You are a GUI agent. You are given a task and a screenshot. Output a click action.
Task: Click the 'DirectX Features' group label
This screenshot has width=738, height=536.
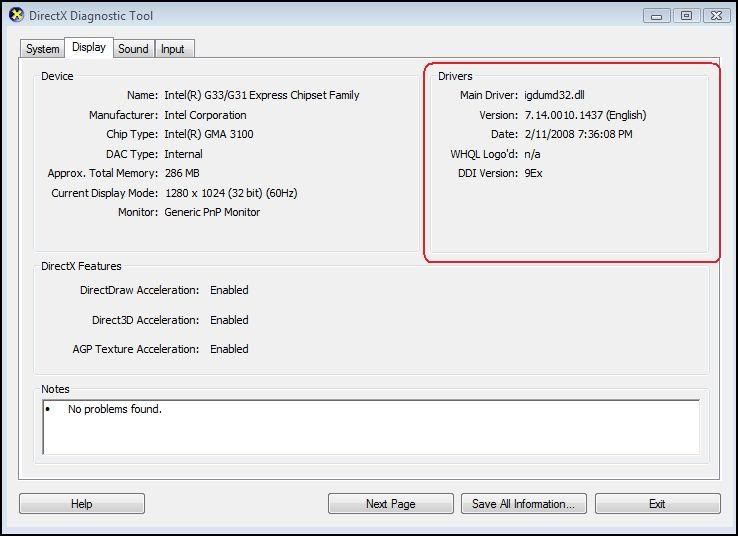point(81,266)
